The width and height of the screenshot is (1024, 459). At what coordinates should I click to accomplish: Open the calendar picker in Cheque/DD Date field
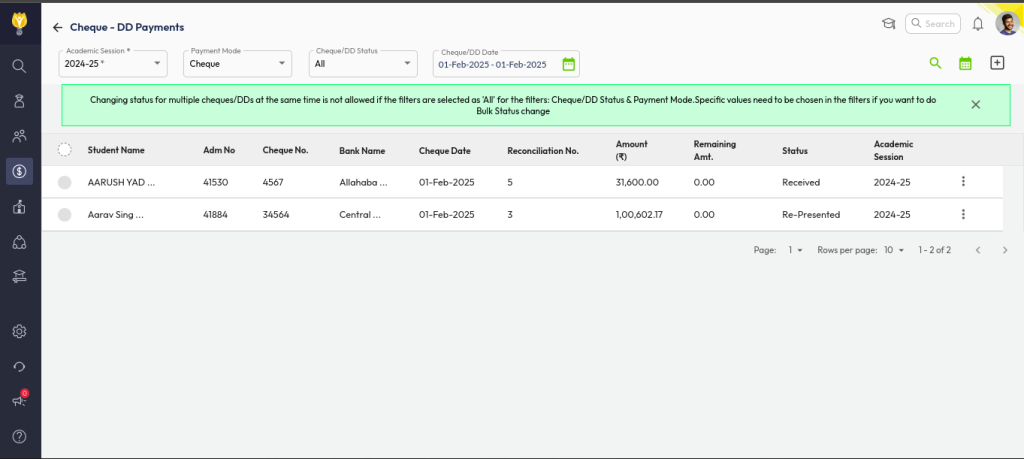pos(568,64)
